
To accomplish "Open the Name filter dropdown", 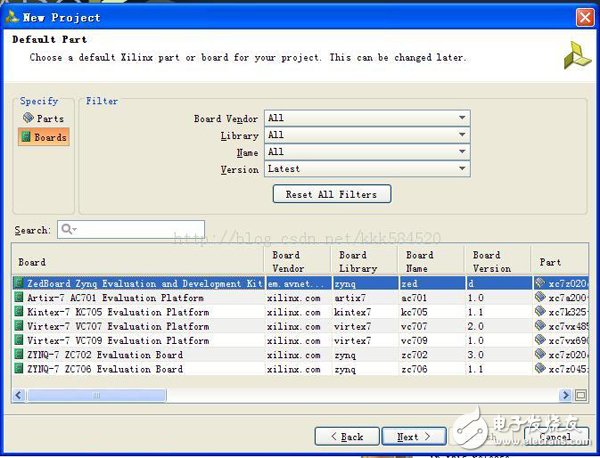I will [366, 152].
